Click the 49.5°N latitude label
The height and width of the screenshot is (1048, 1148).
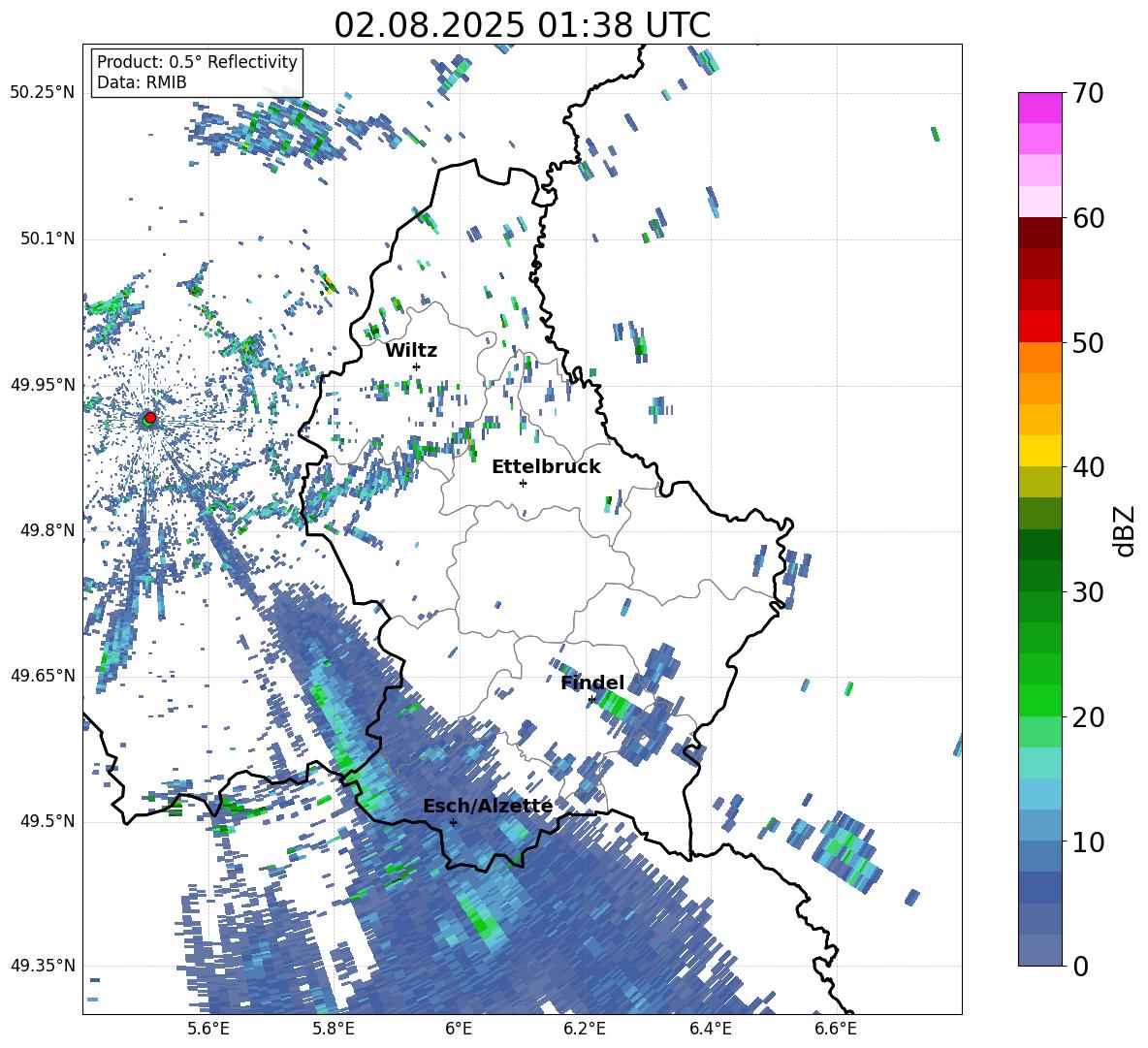47,821
